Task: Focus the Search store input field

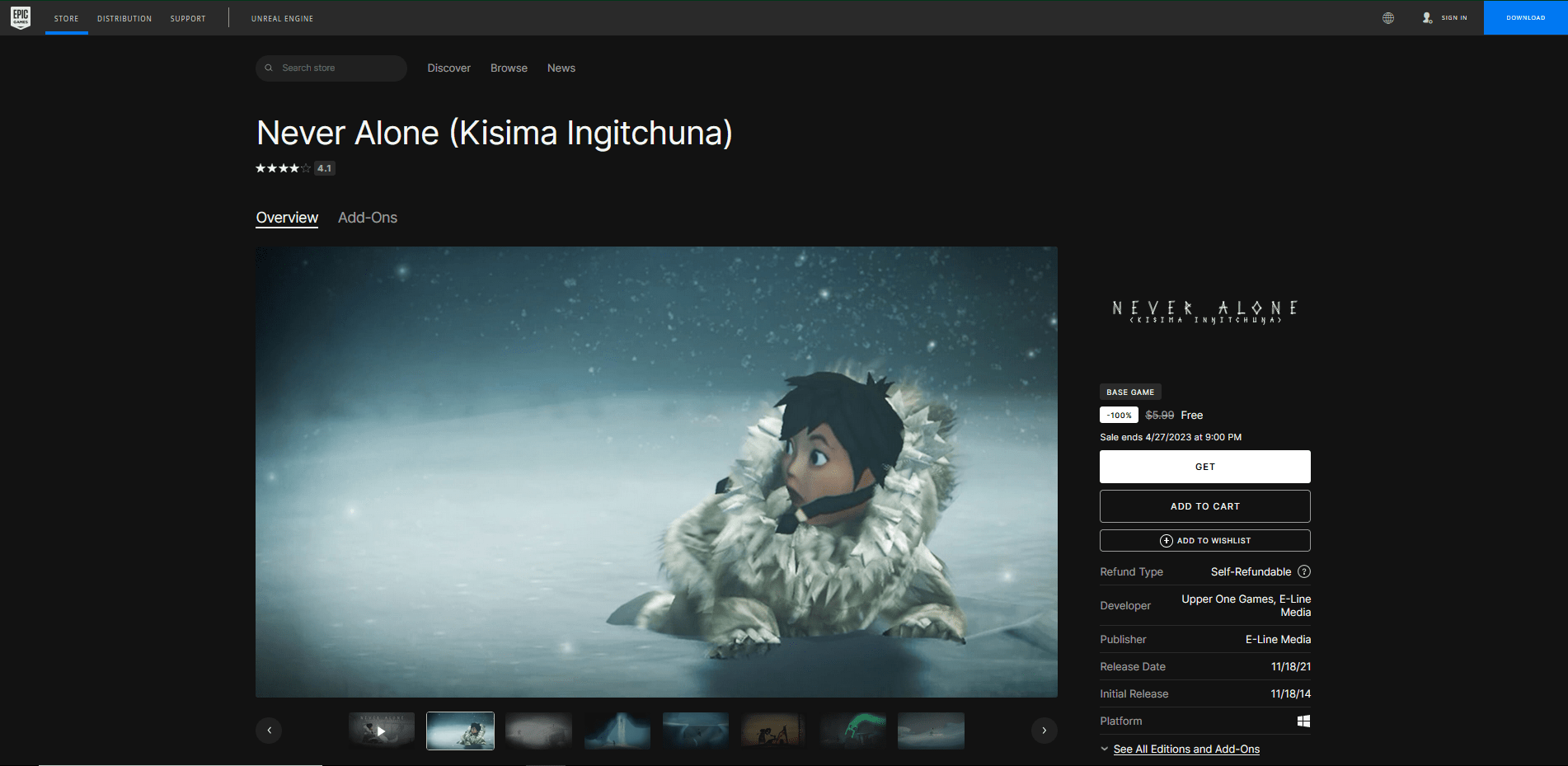Action: point(331,68)
